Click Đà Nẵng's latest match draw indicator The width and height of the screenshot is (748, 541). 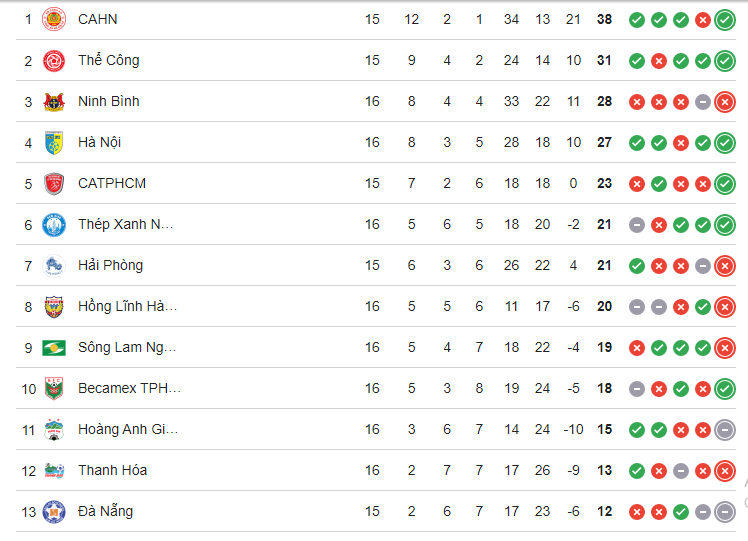pos(725,511)
